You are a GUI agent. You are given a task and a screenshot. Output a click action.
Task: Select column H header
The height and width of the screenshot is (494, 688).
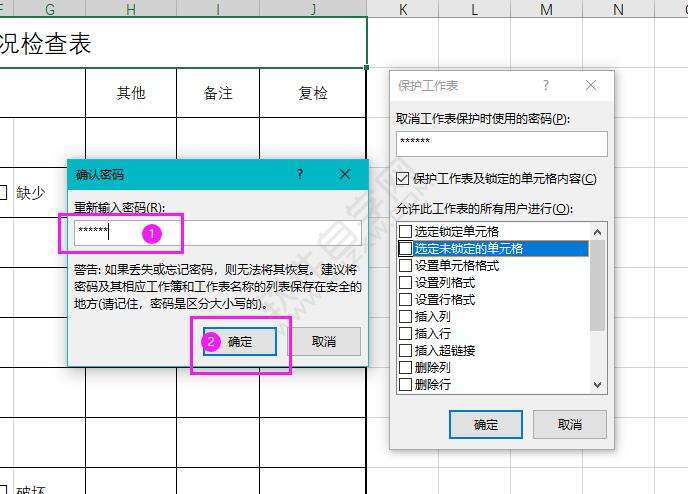(131, 9)
